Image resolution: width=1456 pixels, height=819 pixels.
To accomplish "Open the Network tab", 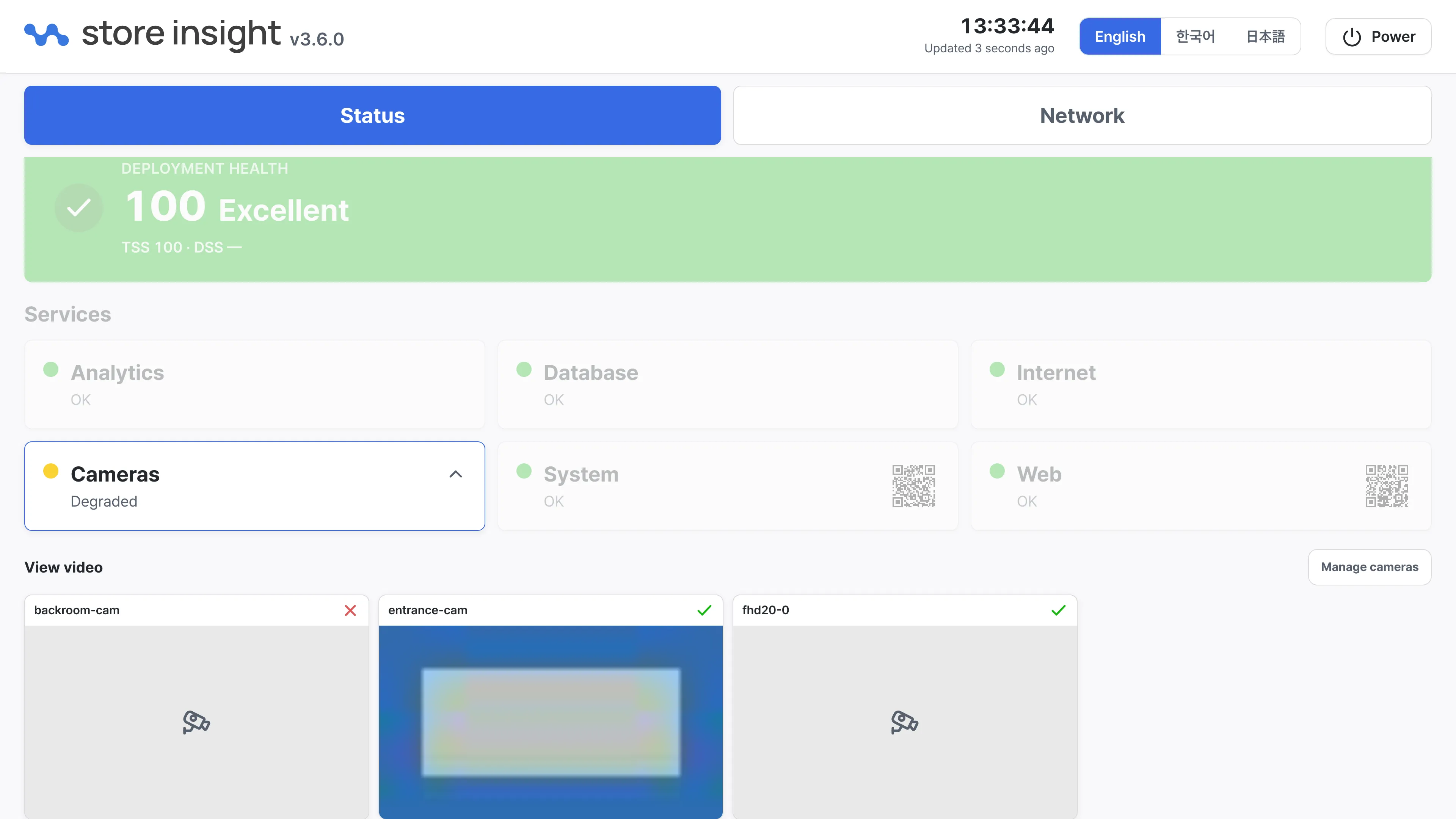I will pos(1082,115).
